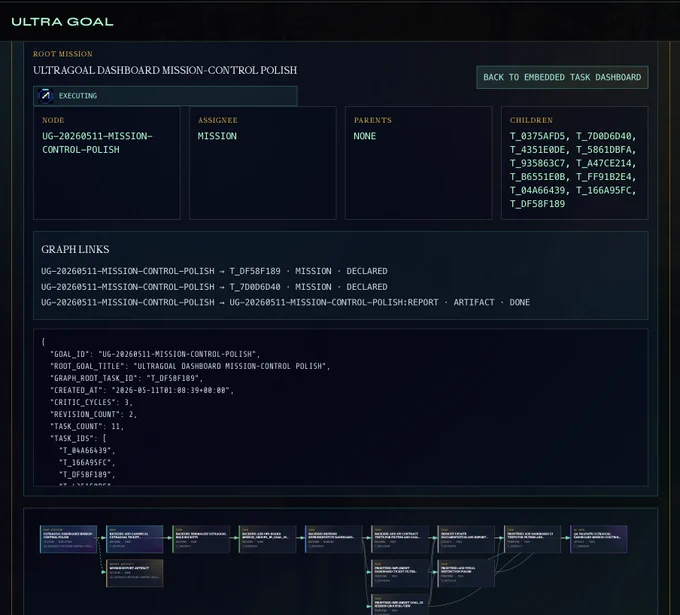
Task: Click the "GRAPH_ROOT_TASK_ID" JSON line
Action: [126, 378]
